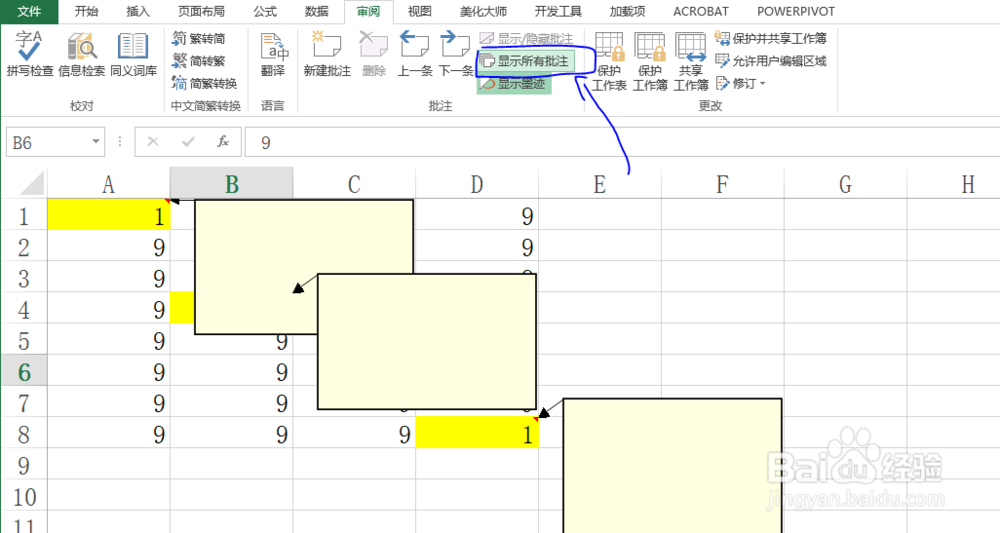Select column G header

coord(845,184)
